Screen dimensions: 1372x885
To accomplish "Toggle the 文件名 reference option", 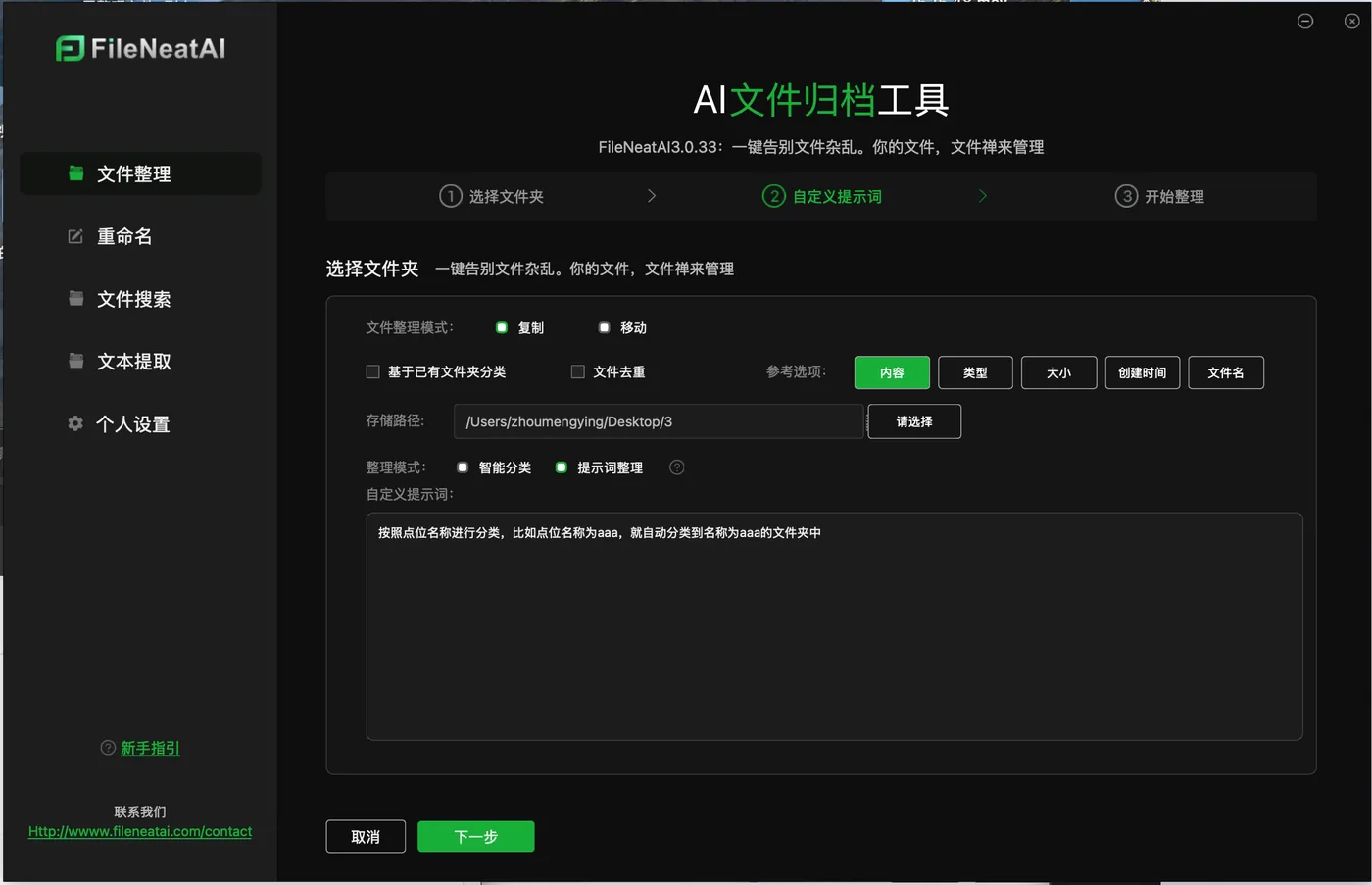I will coord(1226,372).
